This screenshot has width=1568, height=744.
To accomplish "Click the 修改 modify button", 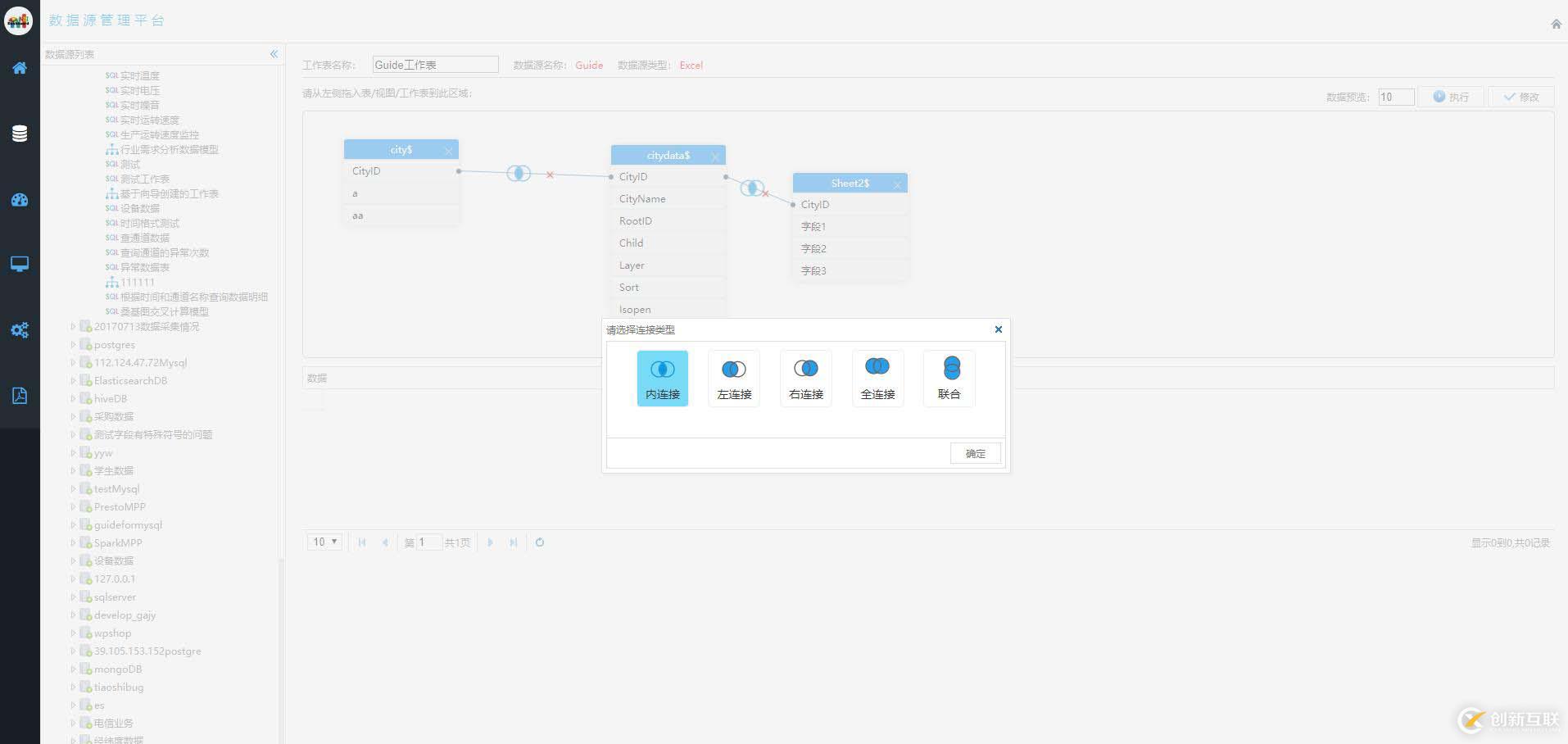I will click(1521, 97).
